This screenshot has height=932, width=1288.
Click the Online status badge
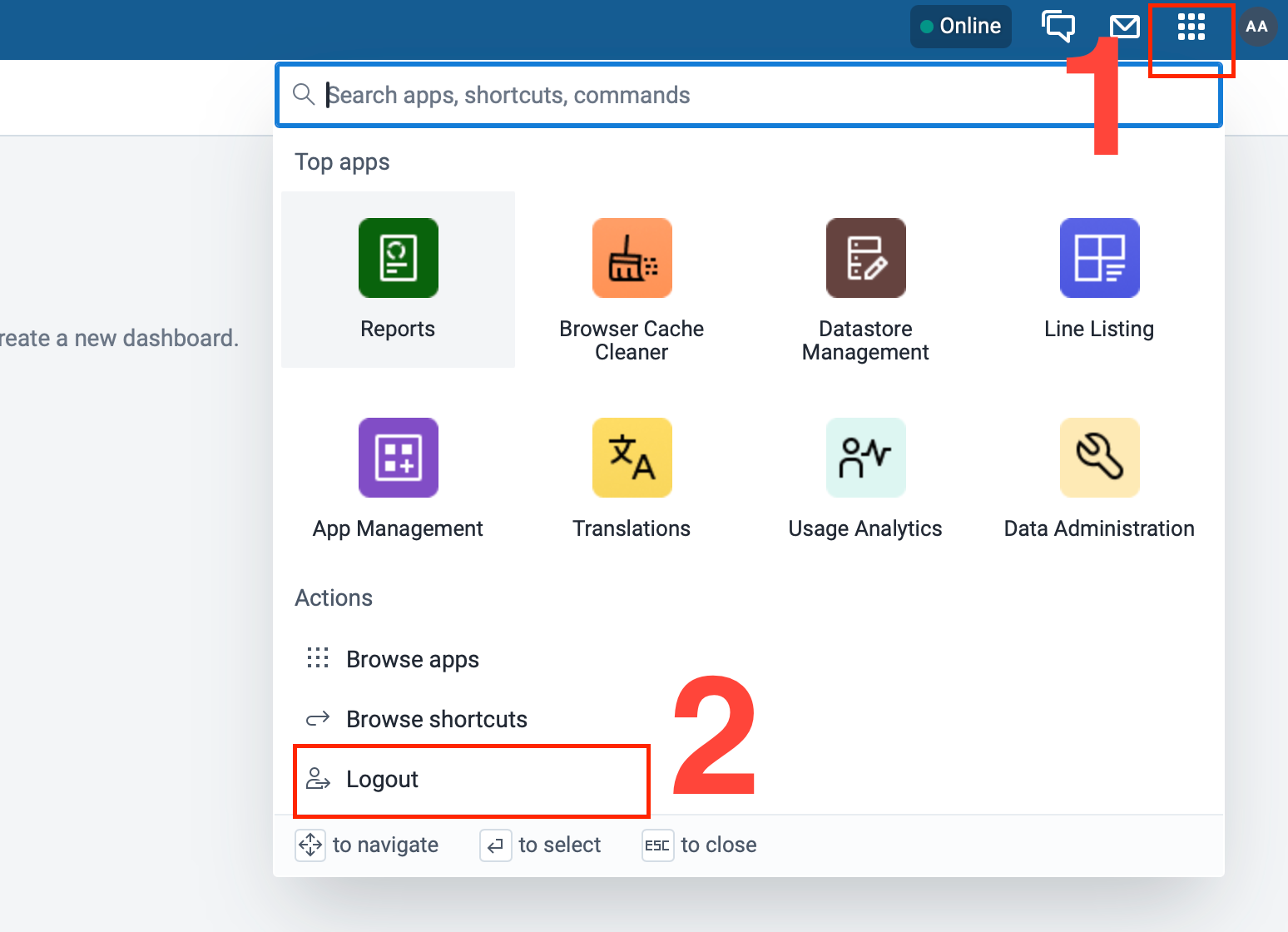coord(960,27)
